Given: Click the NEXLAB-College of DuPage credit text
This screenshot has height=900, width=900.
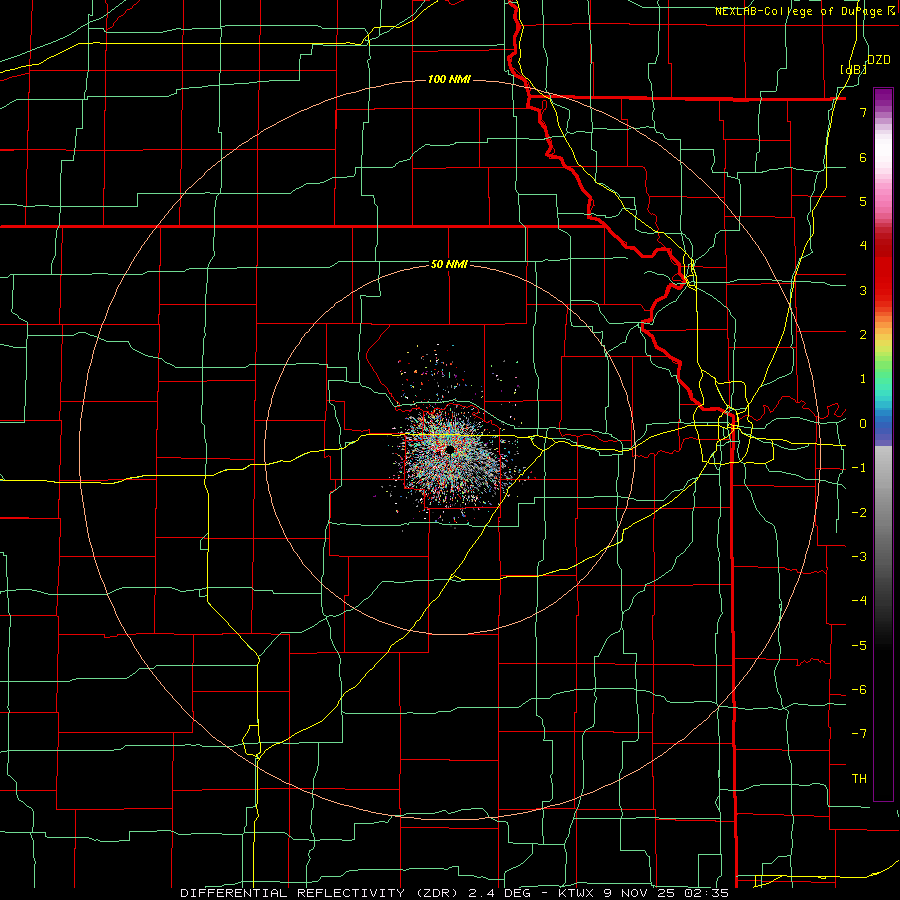Looking at the screenshot, I should click(x=799, y=11).
